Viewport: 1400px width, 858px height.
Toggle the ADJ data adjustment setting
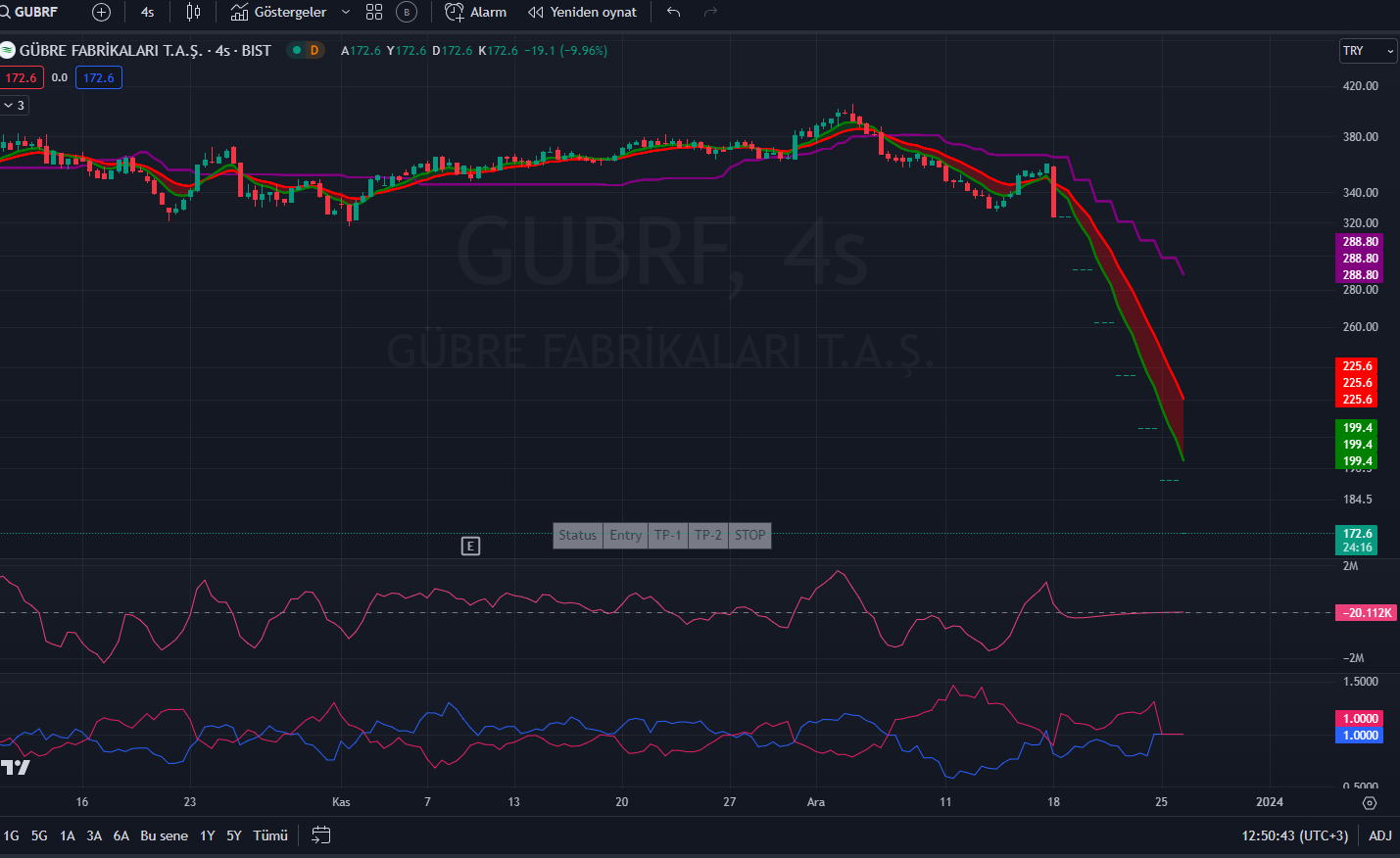click(1378, 836)
